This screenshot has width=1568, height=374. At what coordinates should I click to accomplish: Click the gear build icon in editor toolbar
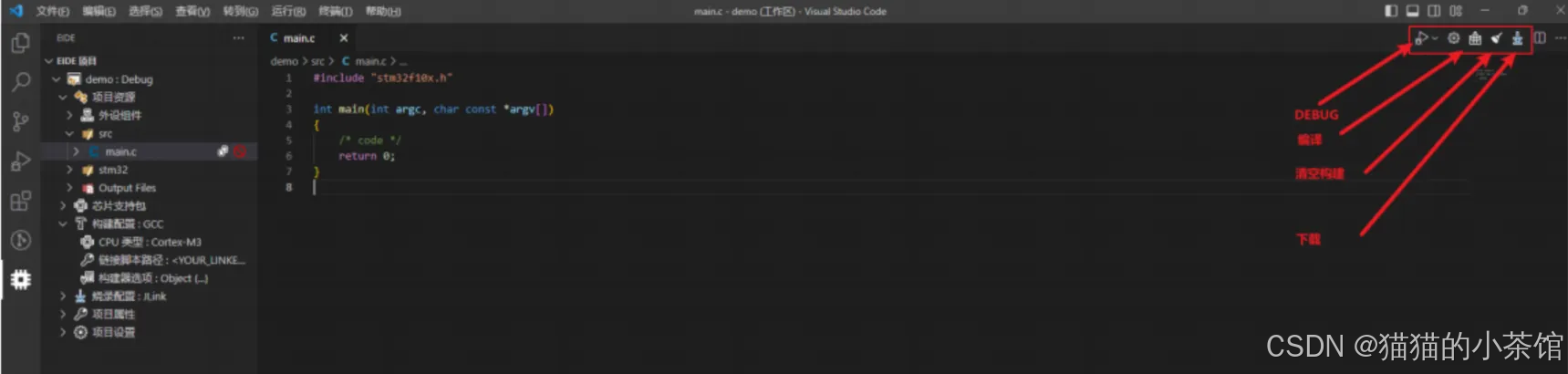pos(1454,38)
